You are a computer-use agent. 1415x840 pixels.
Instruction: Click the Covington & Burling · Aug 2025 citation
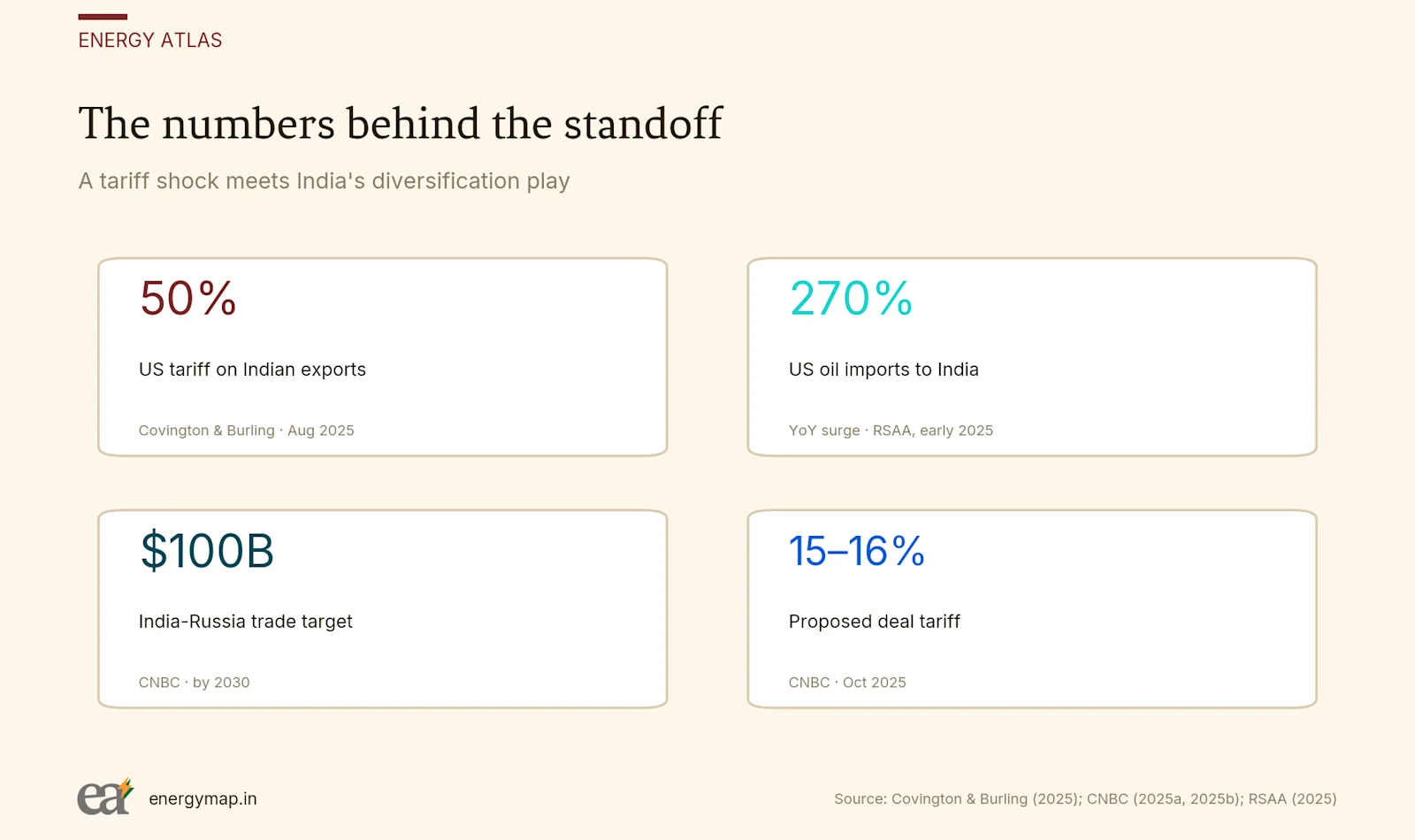[246, 431]
